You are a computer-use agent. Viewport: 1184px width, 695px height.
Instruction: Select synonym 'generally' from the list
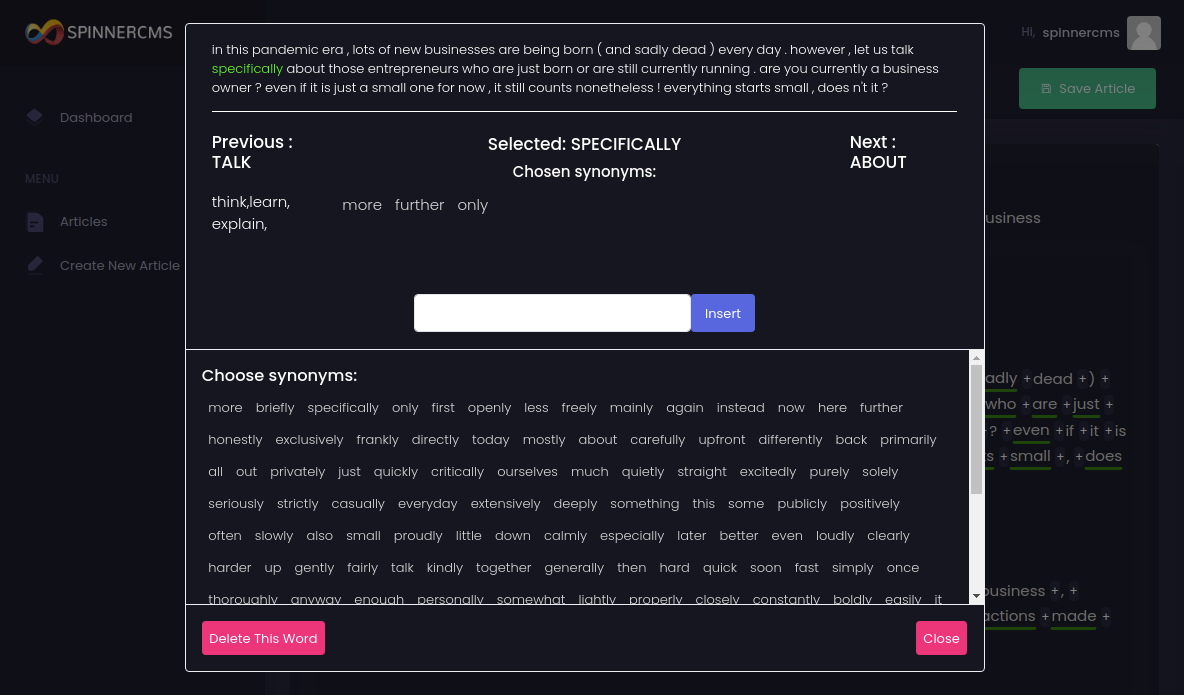tap(574, 568)
